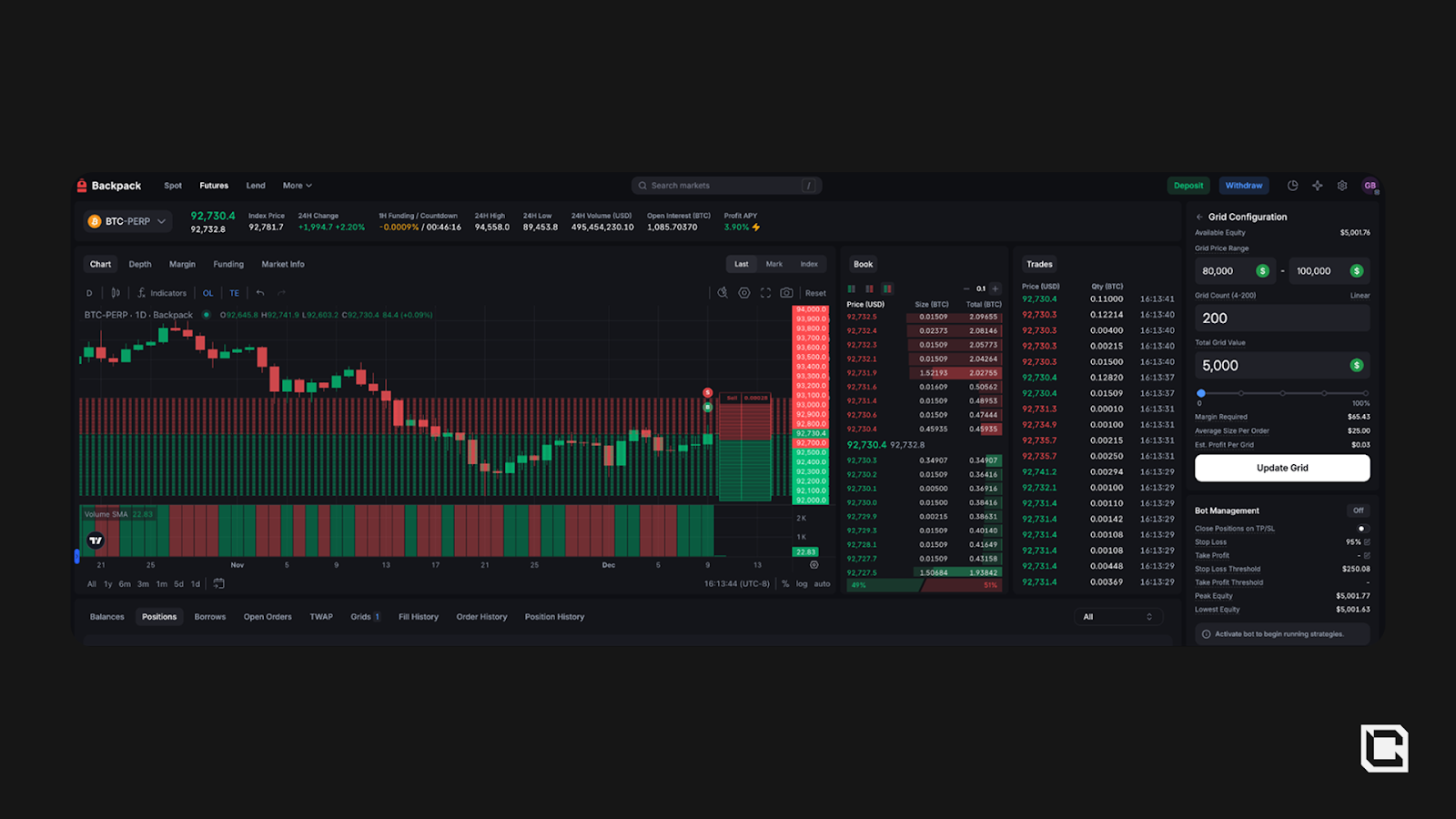Click the dollar icon in upper price field
Image resolution: width=1456 pixels, height=819 pixels.
[1357, 271]
